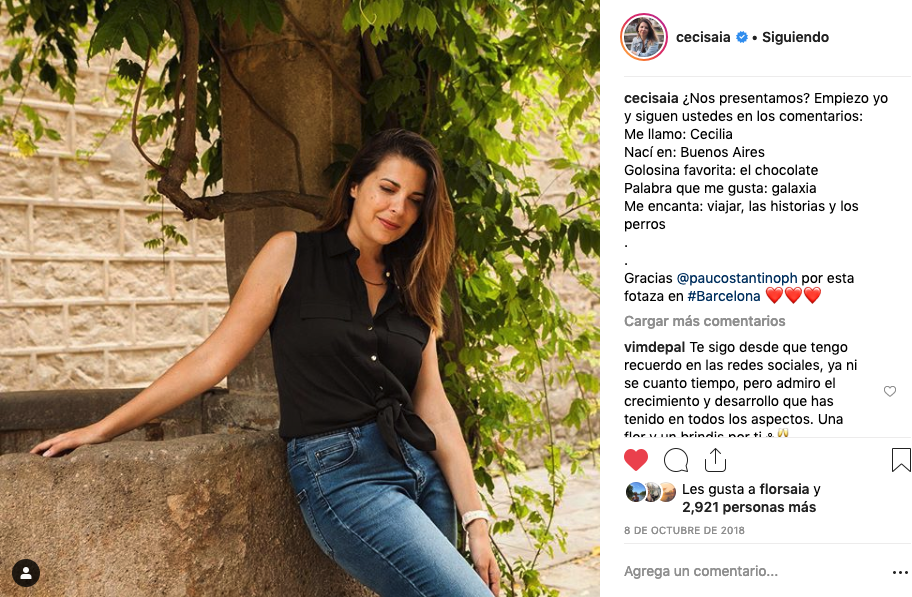View the list of 2,921 personas más
Viewport: 912px width, 597px height.
pyautogui.click(x=749, y=507)
